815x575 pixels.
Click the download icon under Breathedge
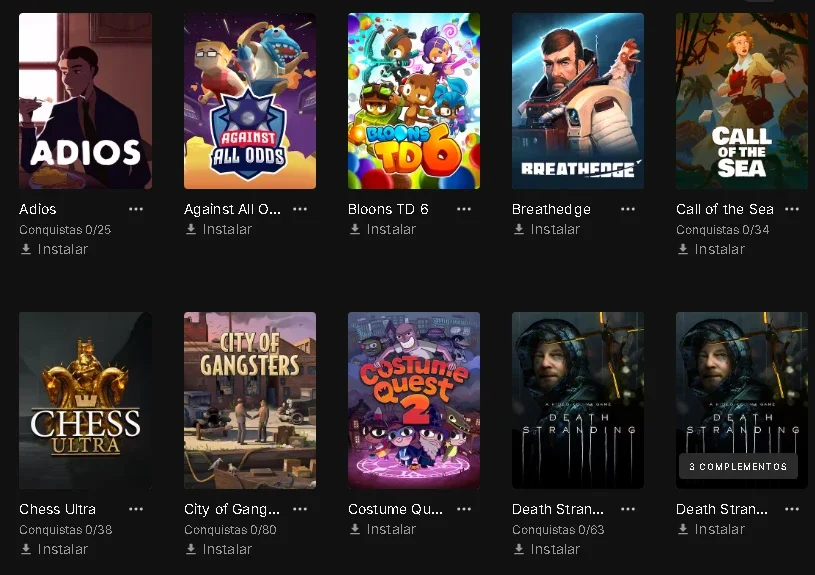[519, 229]
